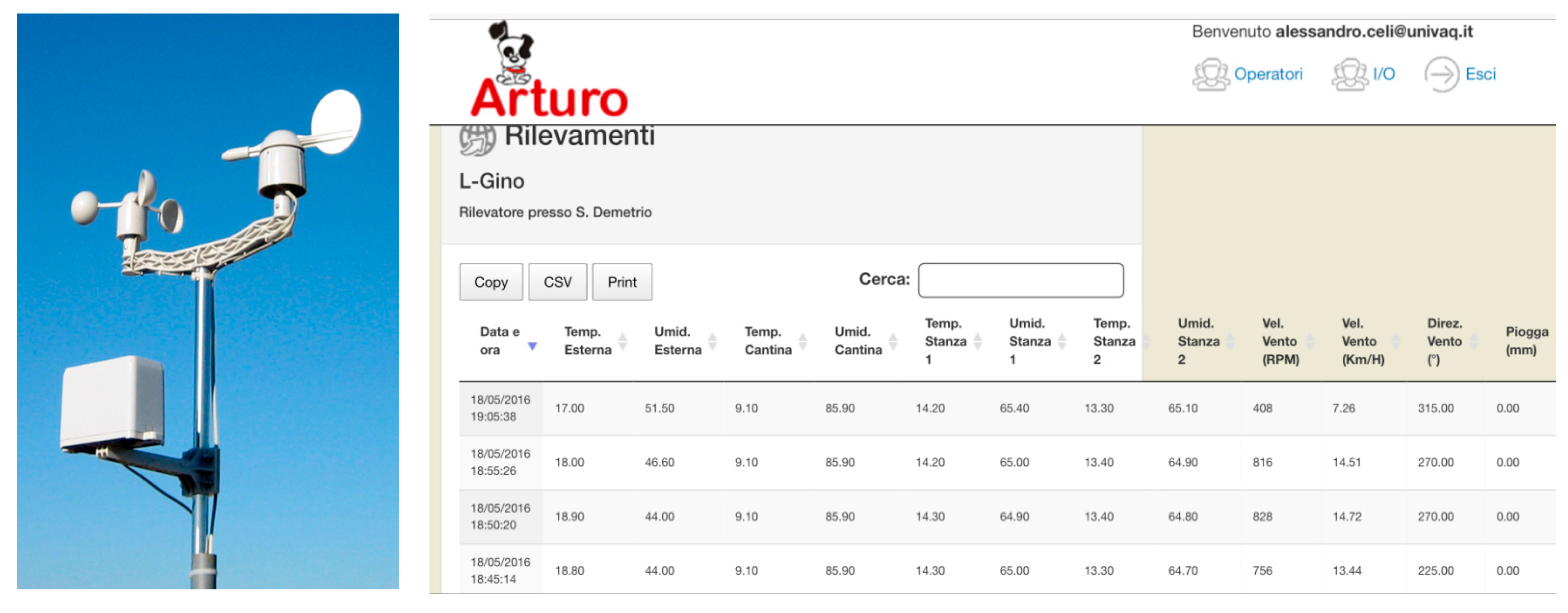Sort by Umid. Esterna column arrows

coord(712,341)
